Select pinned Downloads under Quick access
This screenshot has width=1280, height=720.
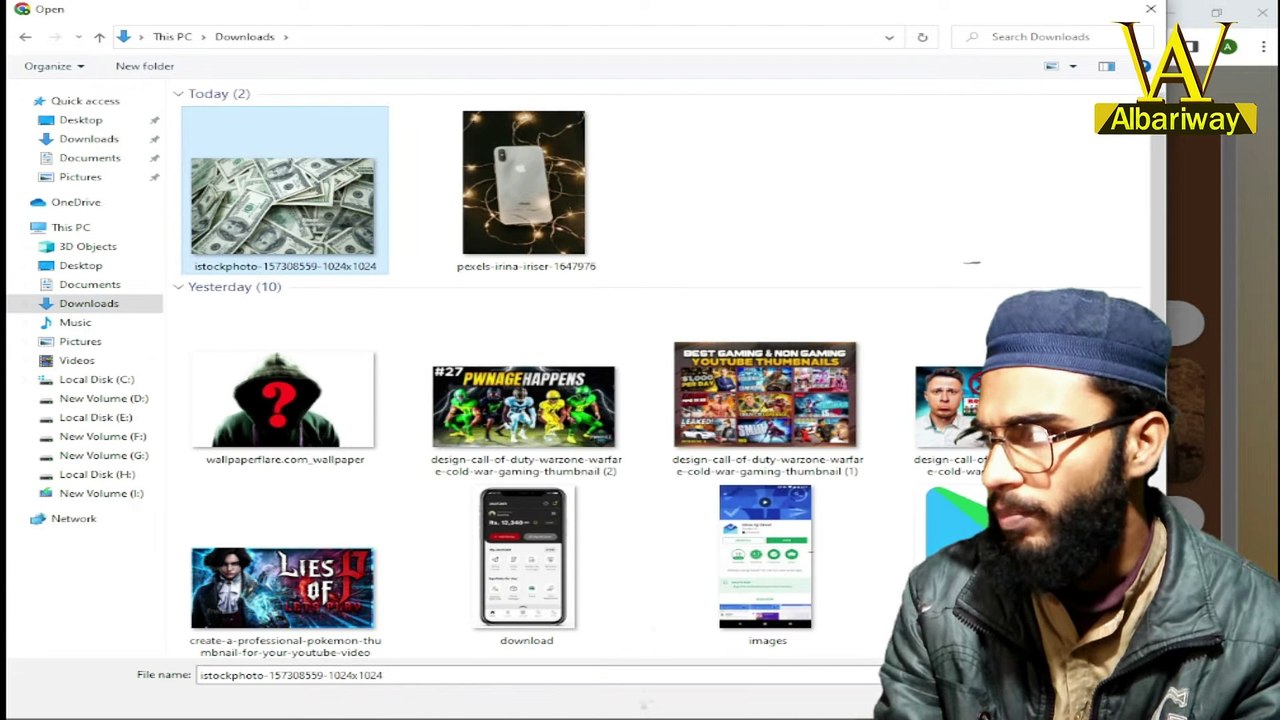[88, 139]
